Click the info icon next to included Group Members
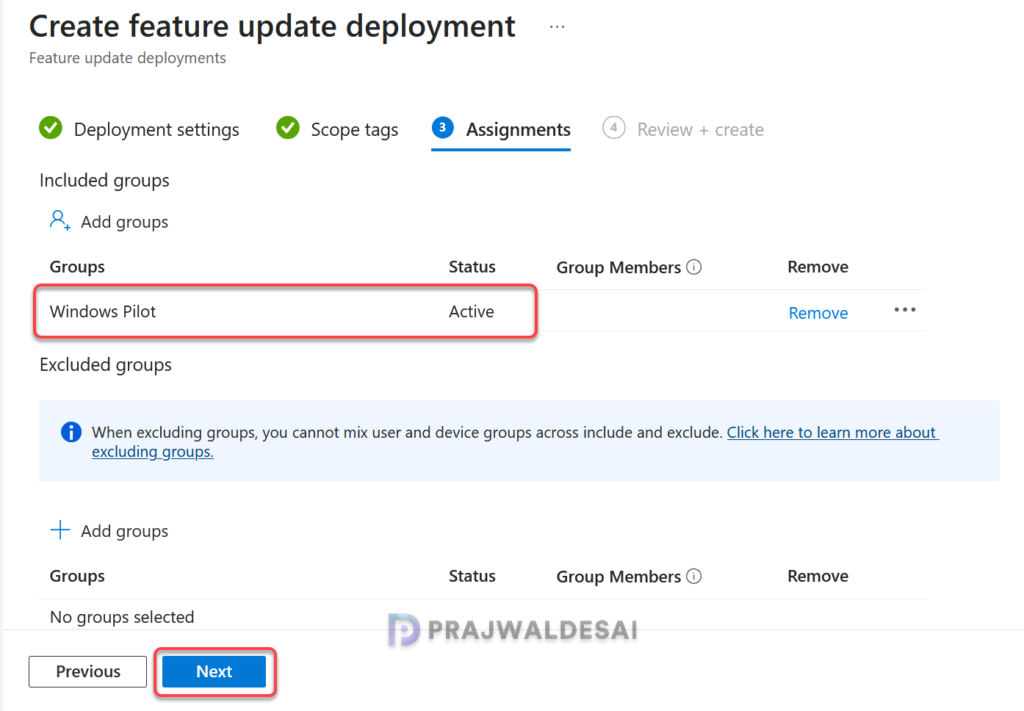1024x711 pixels. [694, 267]
